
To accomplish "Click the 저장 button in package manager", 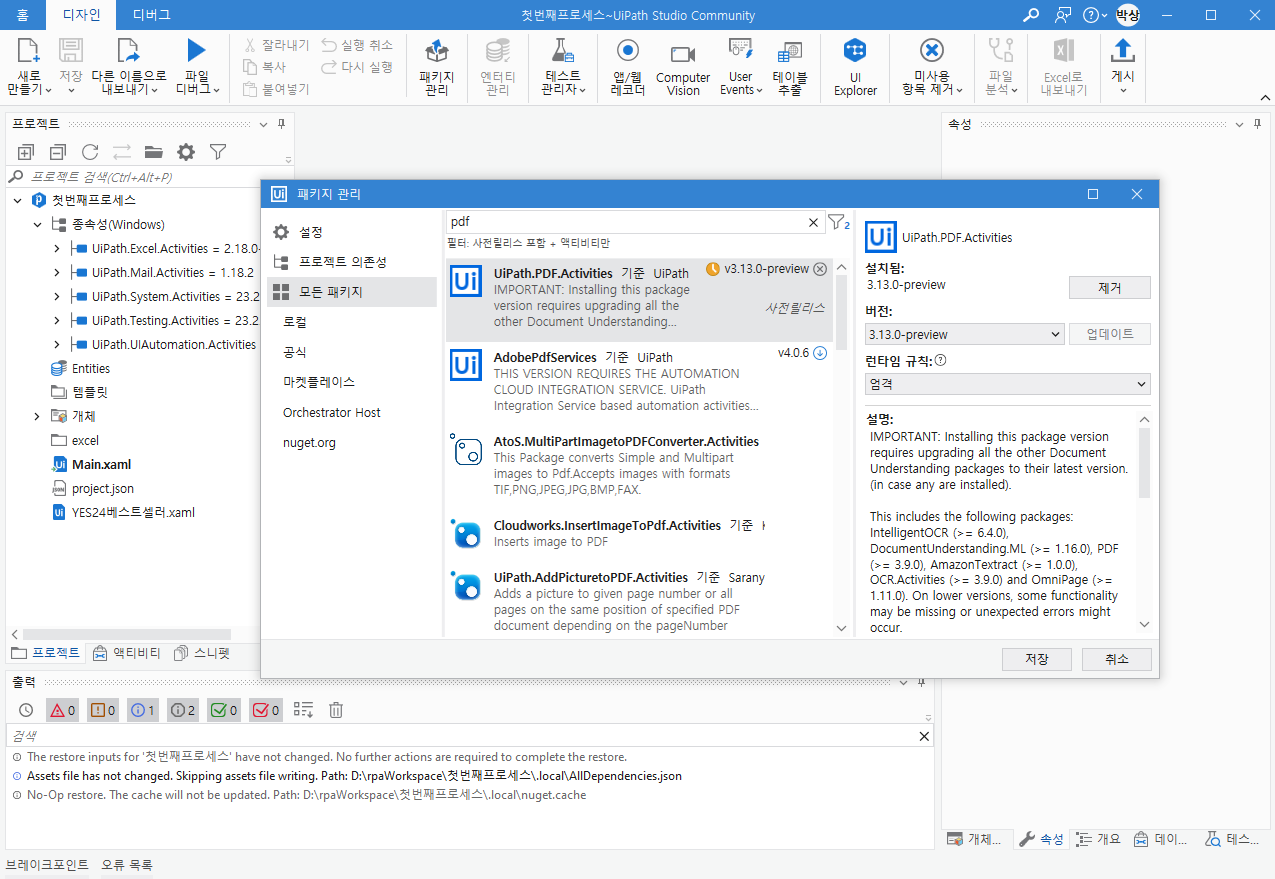I will pos(1036,660).
